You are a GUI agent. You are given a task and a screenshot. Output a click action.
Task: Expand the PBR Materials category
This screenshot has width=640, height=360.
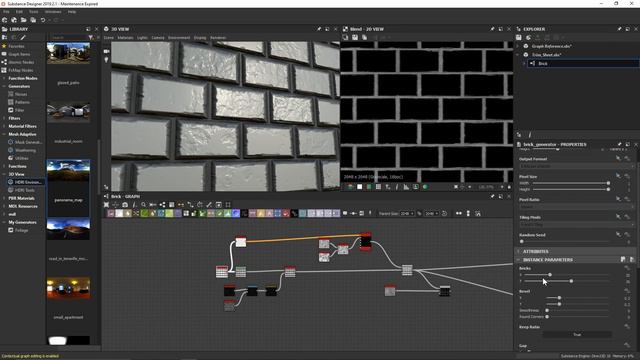coord(4,198)
